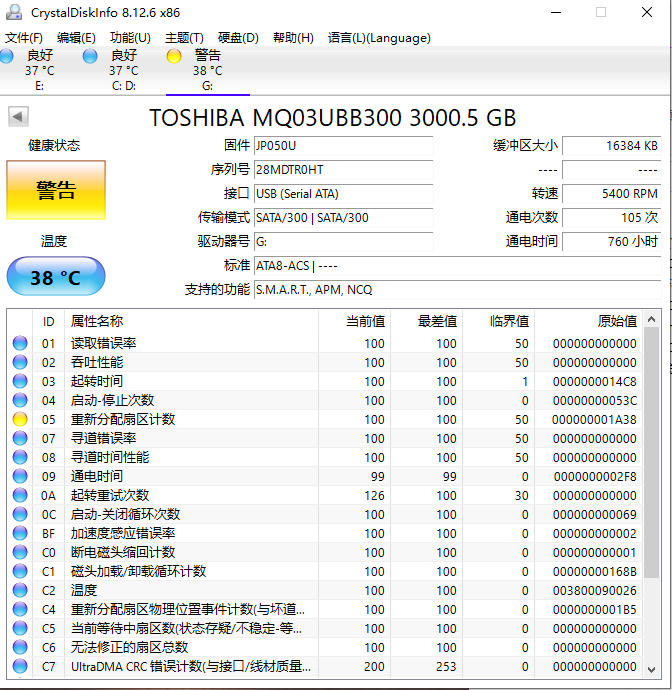
Task: Click the 支持的功能 field S.M.A.R.T., APM, NCQ
Action: tap(458, 290)
